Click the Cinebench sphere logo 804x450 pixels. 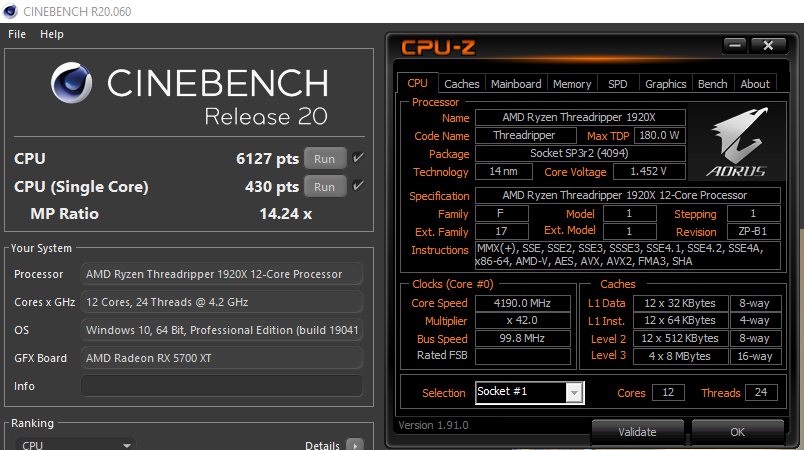72,83
